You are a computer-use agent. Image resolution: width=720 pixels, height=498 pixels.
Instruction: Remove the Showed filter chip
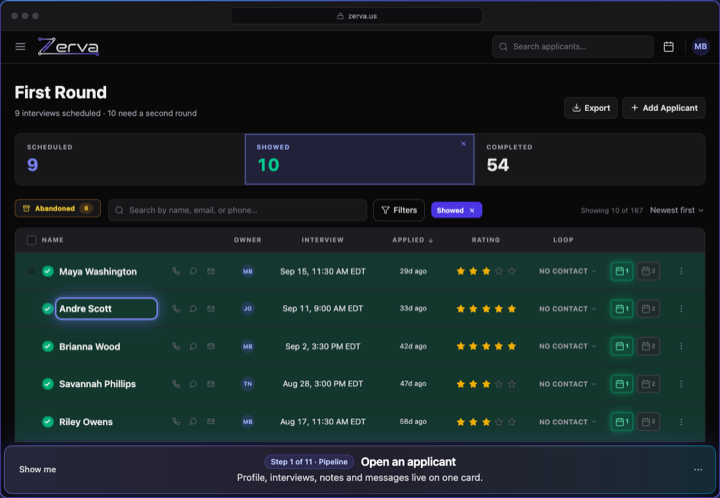point(472,210)
